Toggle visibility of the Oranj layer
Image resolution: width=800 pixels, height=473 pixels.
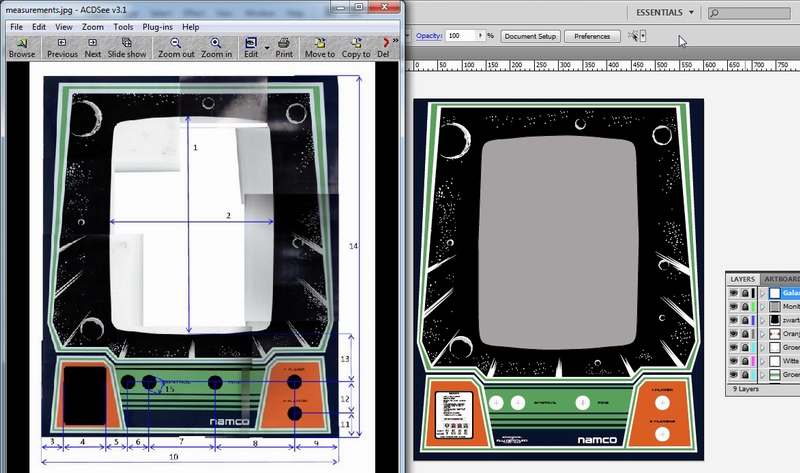pos(734,334)
